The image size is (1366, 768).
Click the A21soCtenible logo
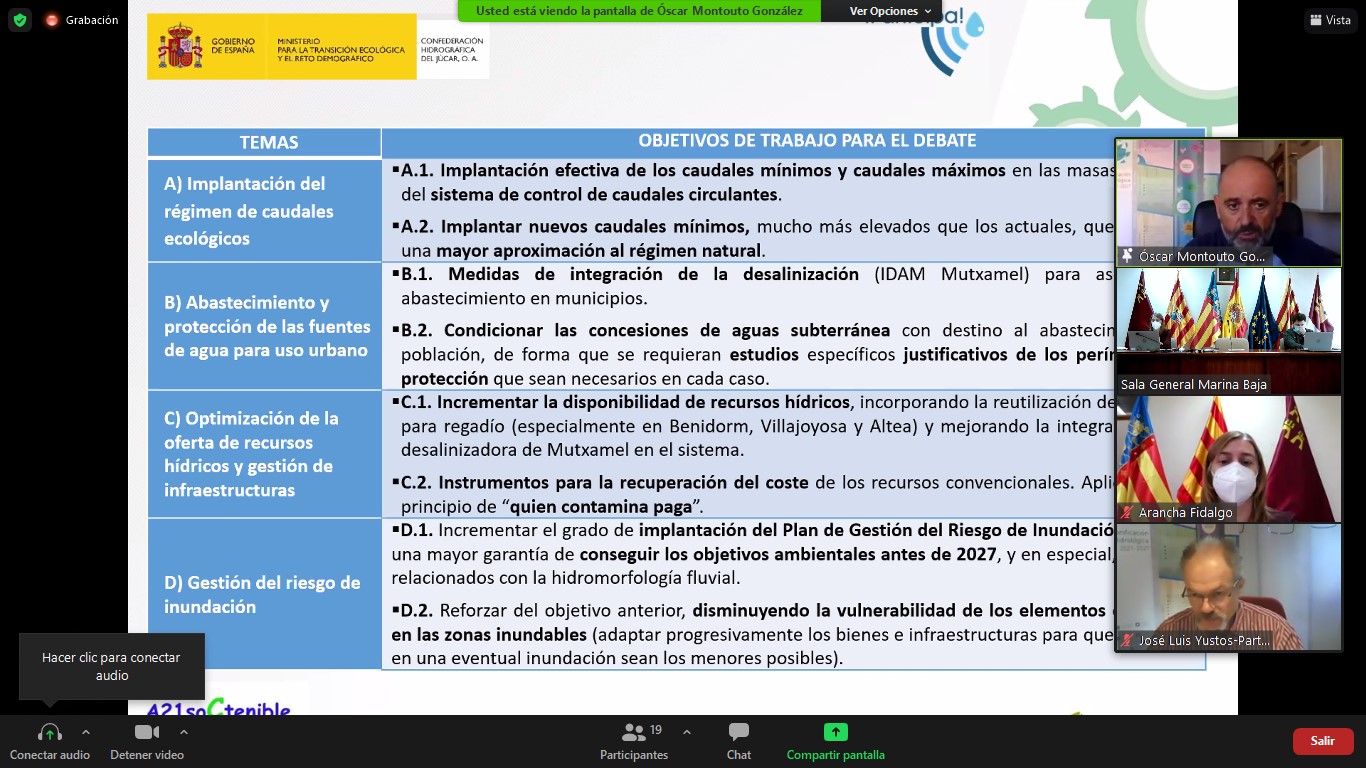[218, 707]
